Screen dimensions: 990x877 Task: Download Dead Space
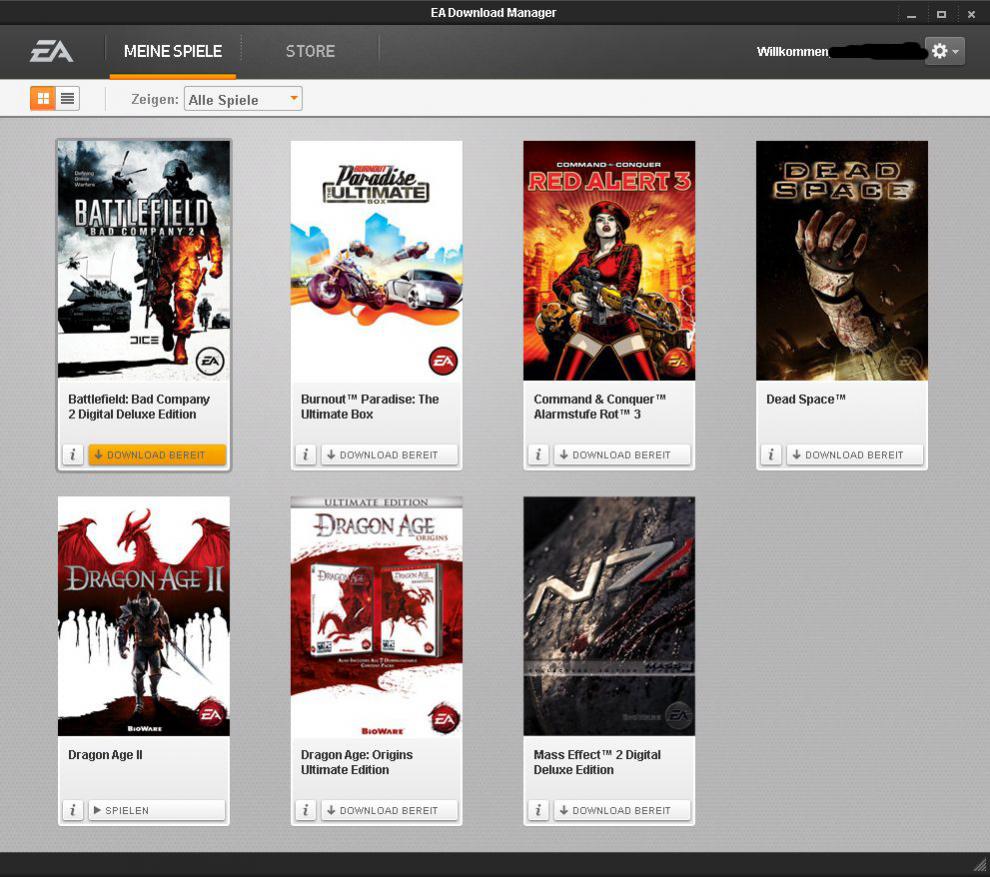click(855, 455)
